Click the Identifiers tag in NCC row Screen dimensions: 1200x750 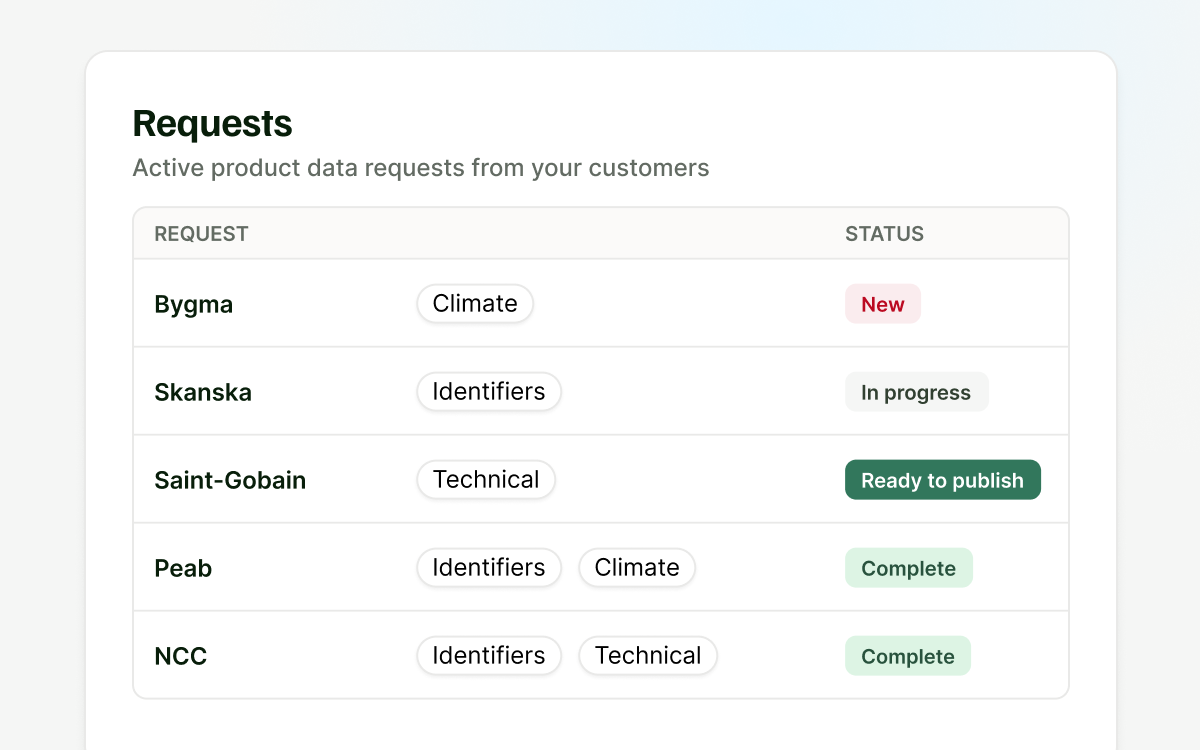[x=489, y=655]
